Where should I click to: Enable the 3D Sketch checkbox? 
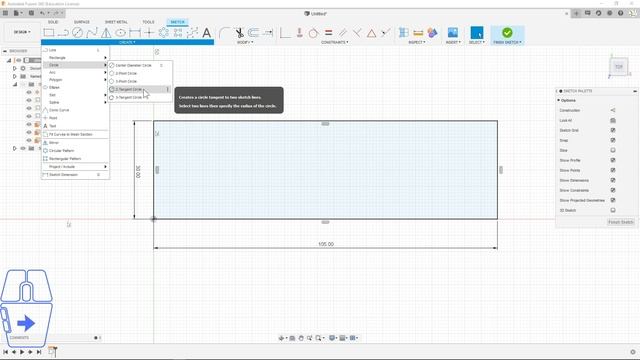(613, 210)
